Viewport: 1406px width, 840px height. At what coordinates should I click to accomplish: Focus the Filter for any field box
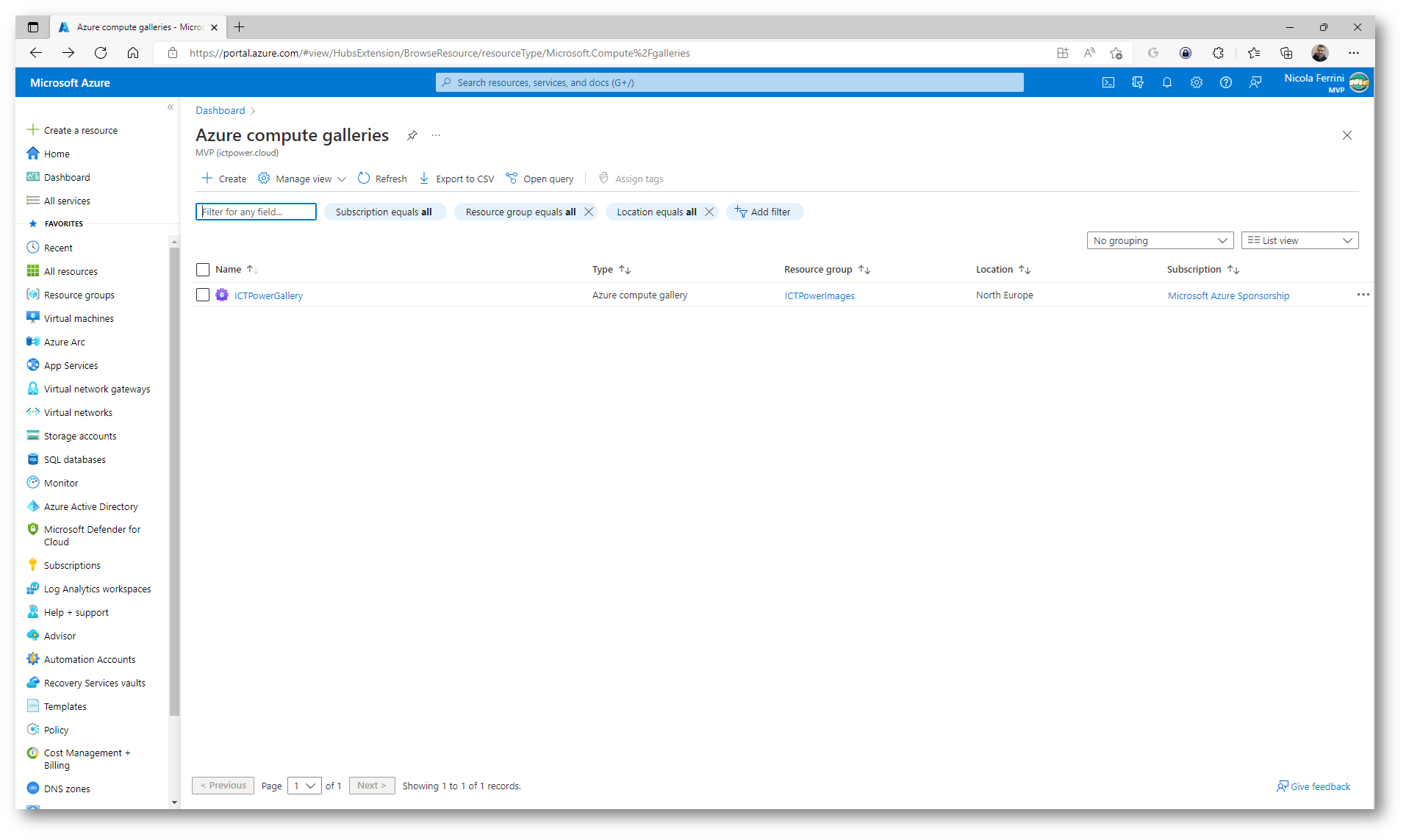point(256,212)
